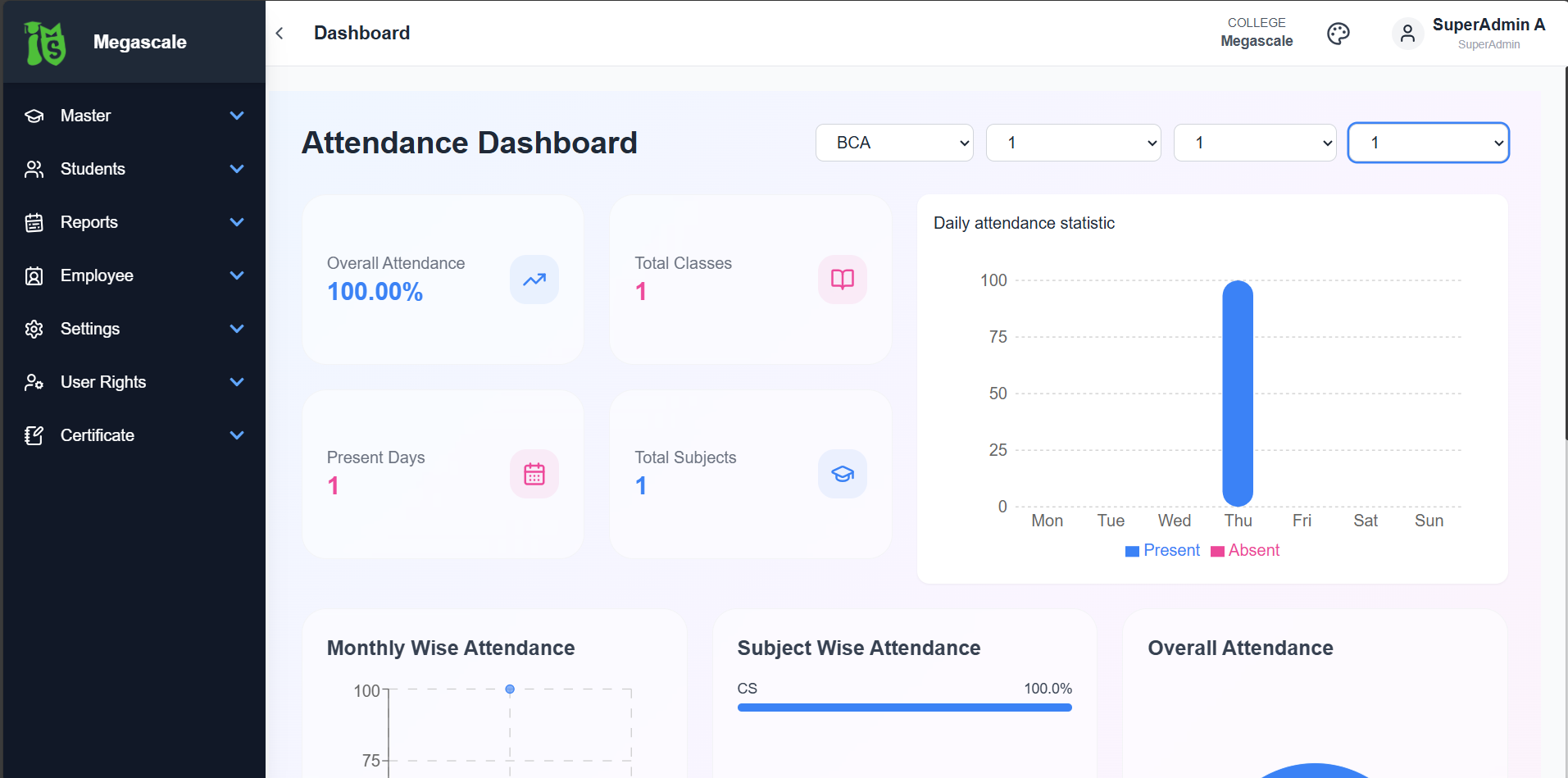Viewport: 1568px width, 778px height.
Task: Toggle the Present legend in daily chart
Action: pyautogui.click(x=1162, y=550)
